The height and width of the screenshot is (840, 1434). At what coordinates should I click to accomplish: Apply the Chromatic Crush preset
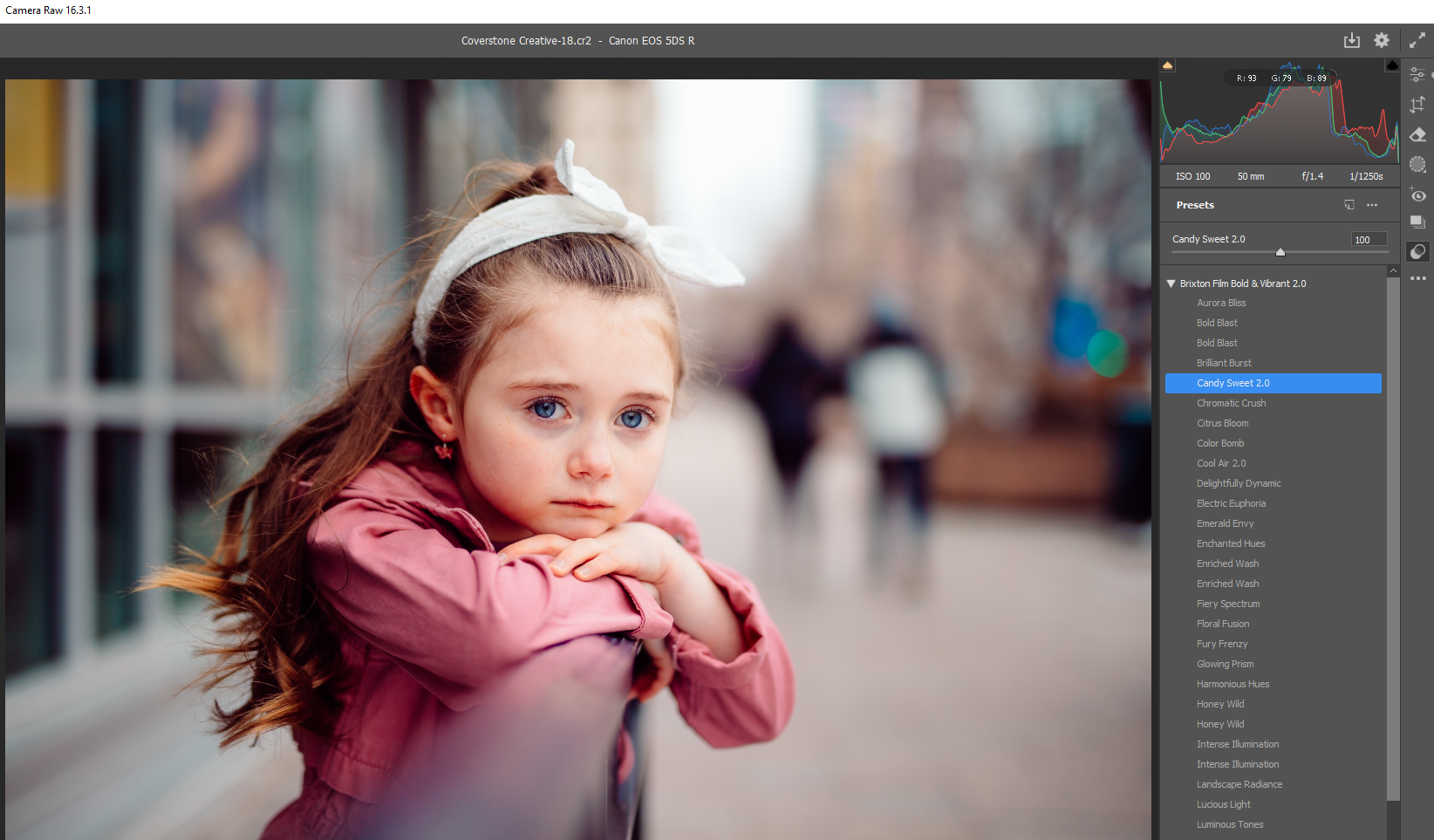1231,403
